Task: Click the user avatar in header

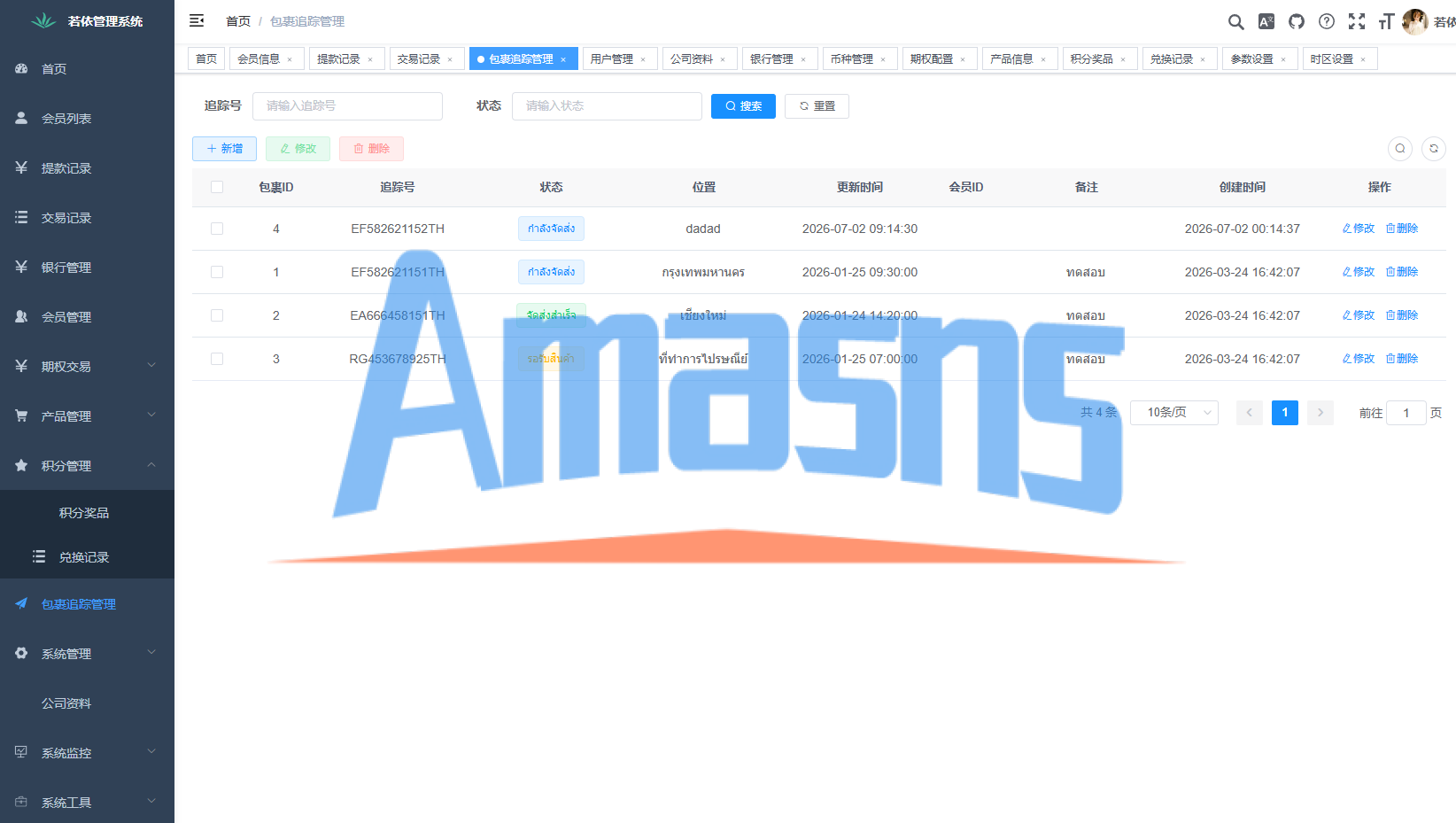Action: click(1415, 22)
